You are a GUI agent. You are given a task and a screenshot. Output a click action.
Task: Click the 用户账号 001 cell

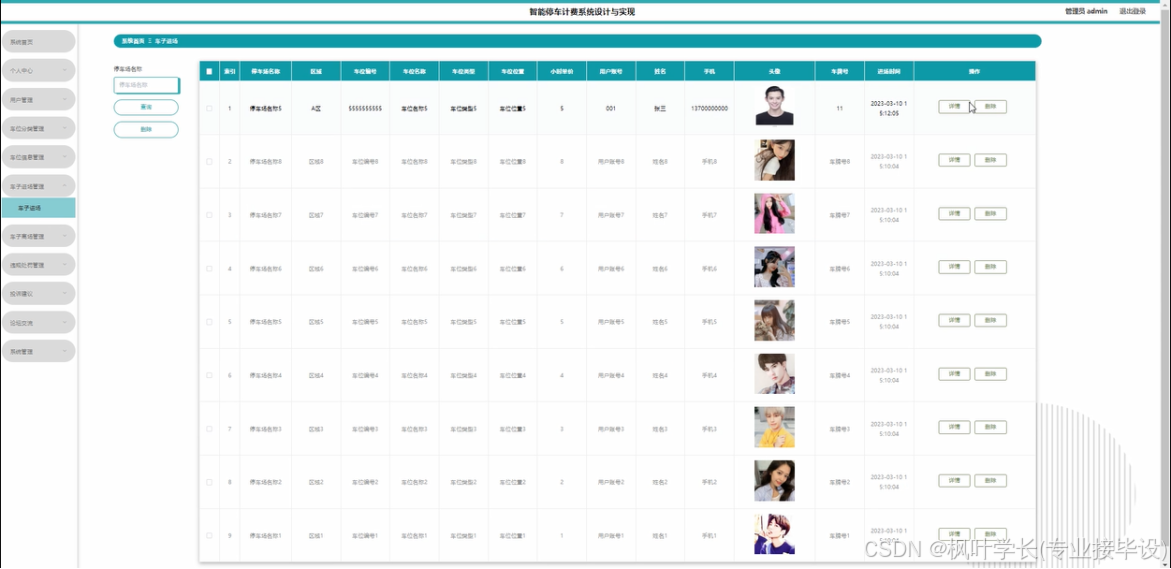tap(611, 108)
